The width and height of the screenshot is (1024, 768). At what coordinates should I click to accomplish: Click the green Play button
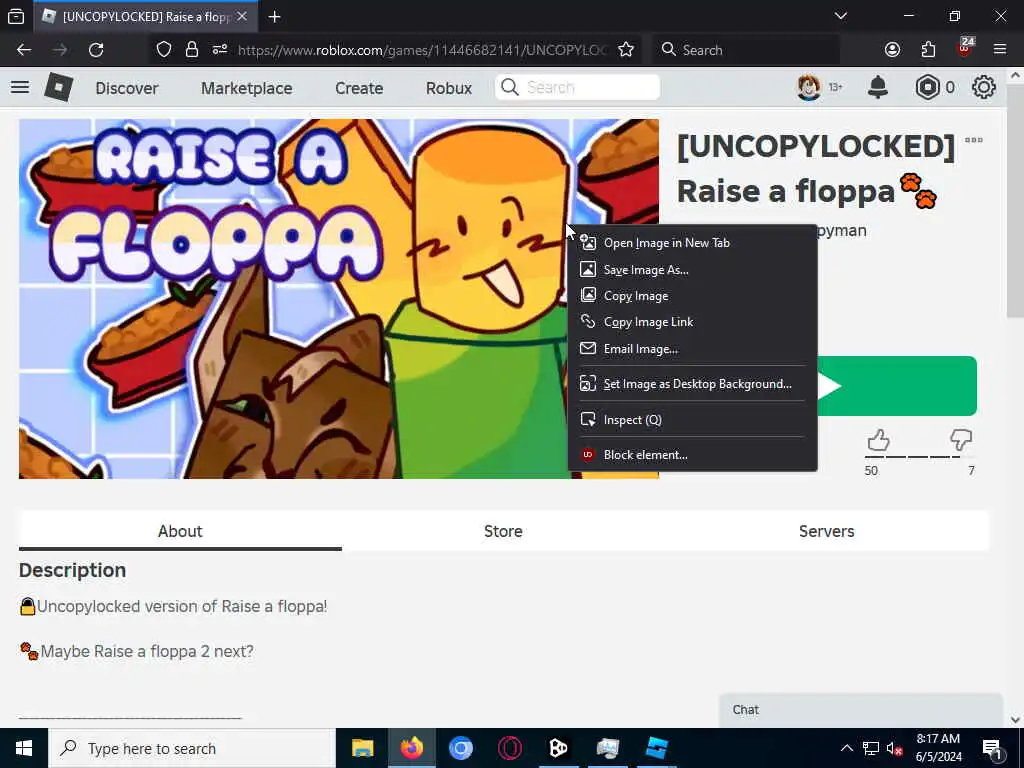point(897,386)
